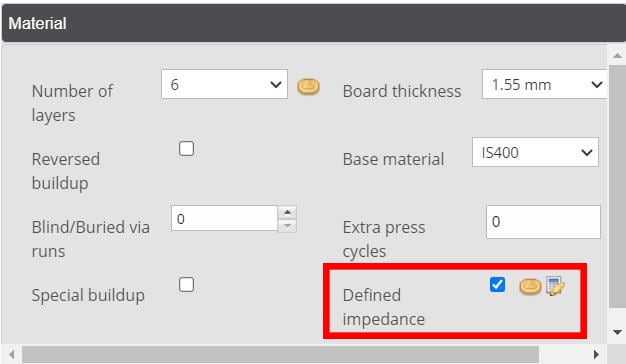Click the vertical scrollbar up arrow
This screenshot has width=626, height=364.
(x=617, y=55)
